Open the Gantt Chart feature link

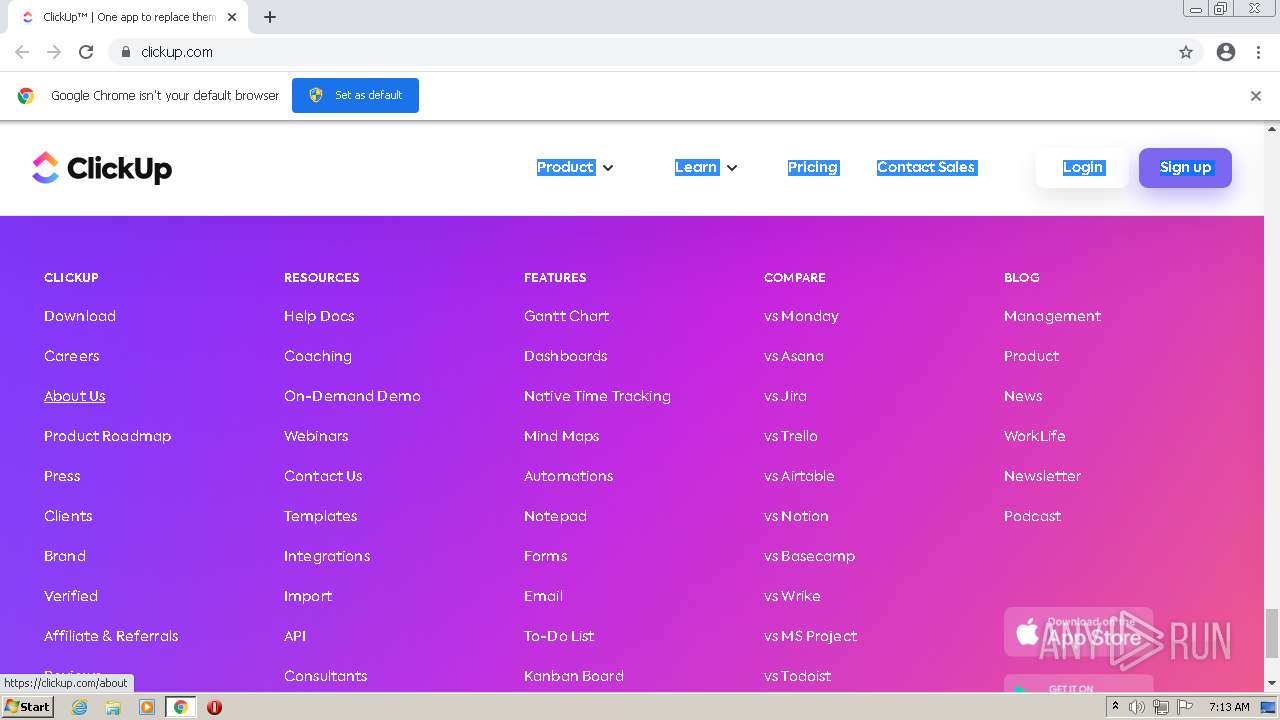[x=567, y=316]
